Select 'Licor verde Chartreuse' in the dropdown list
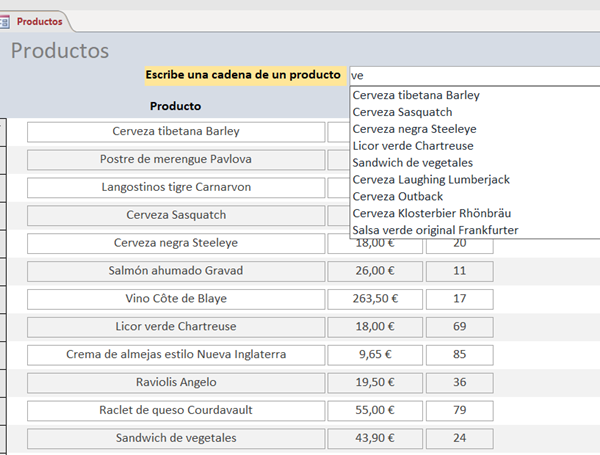Screen dimensions: 600x455 (415, 146)
